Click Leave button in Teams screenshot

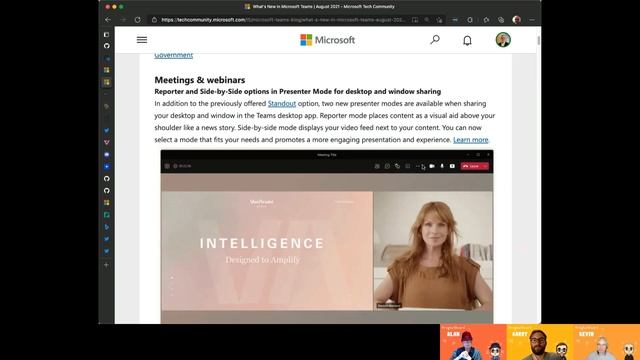[474, 166]
